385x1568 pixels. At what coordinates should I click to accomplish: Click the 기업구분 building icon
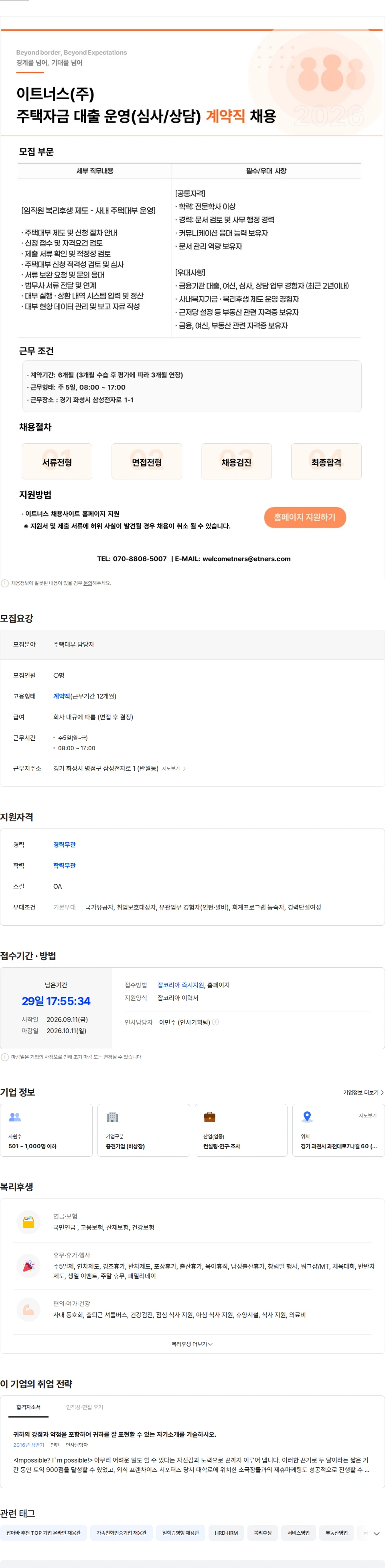[112, 1117]
